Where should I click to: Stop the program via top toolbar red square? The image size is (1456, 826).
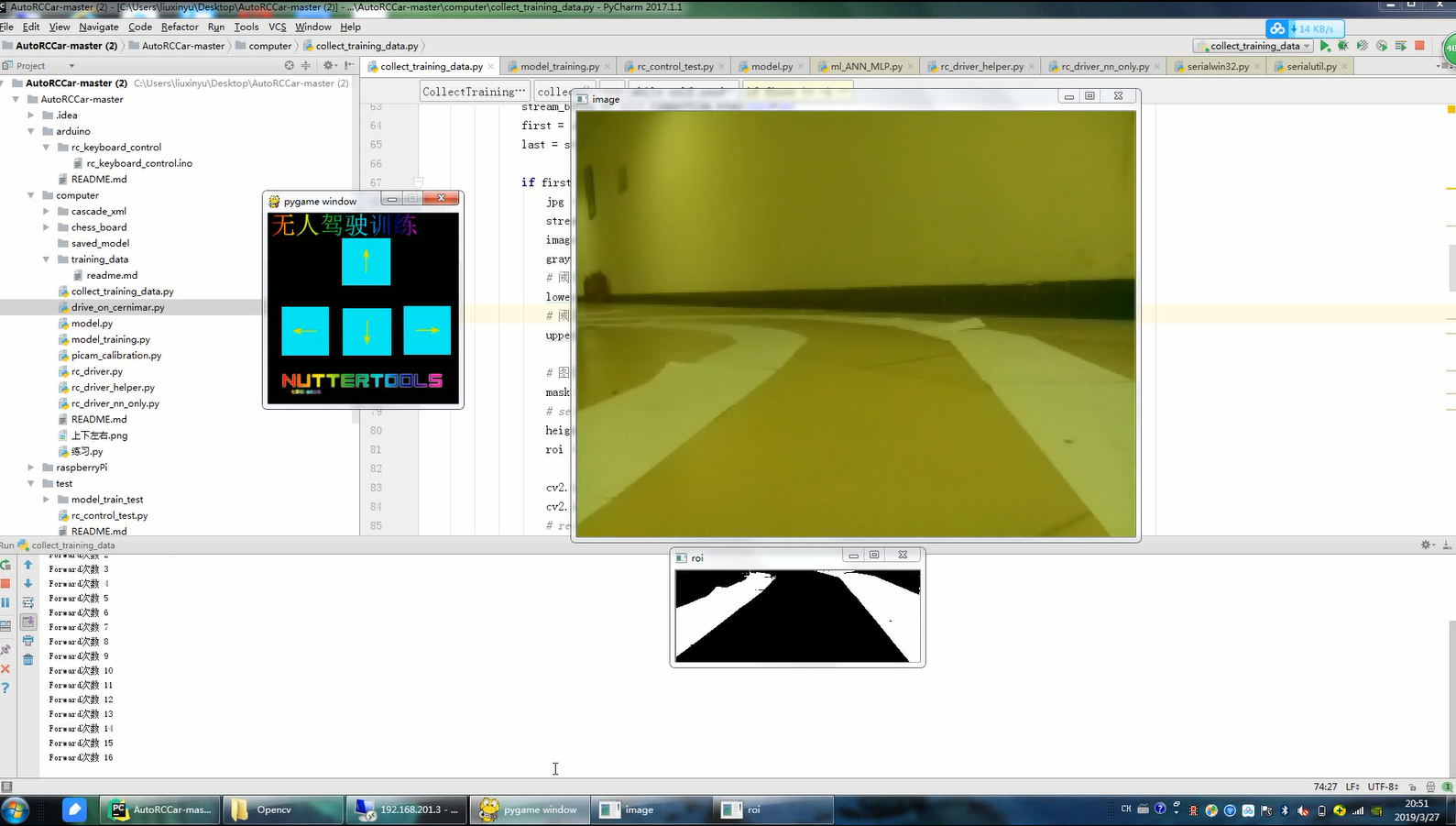coord(1419,46)
